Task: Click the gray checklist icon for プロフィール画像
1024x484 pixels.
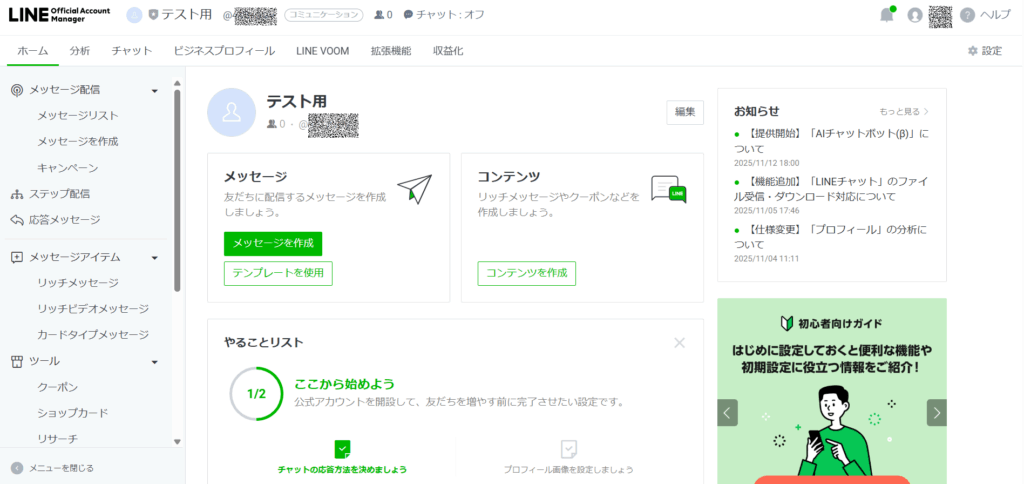Action: coord(569,449)
